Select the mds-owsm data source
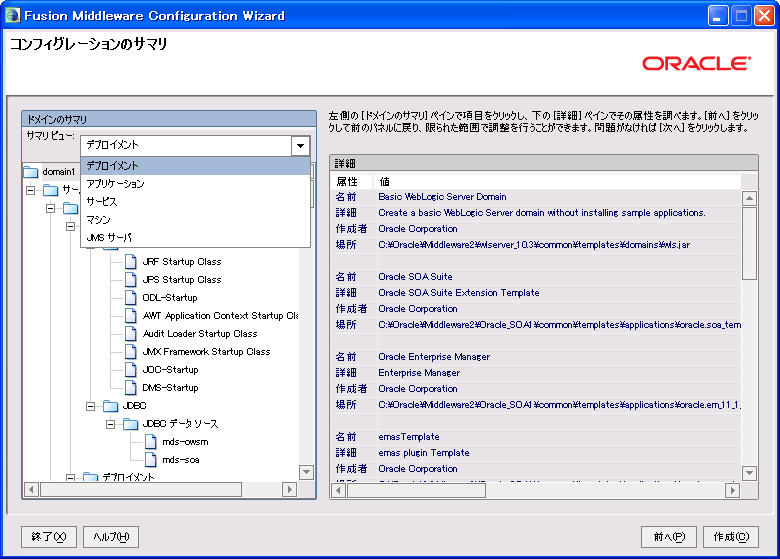 click(185, 442)
